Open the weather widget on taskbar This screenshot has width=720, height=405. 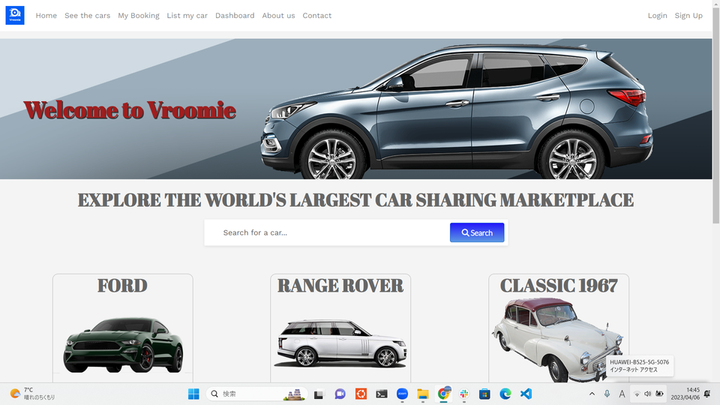(x=32, y=394)
